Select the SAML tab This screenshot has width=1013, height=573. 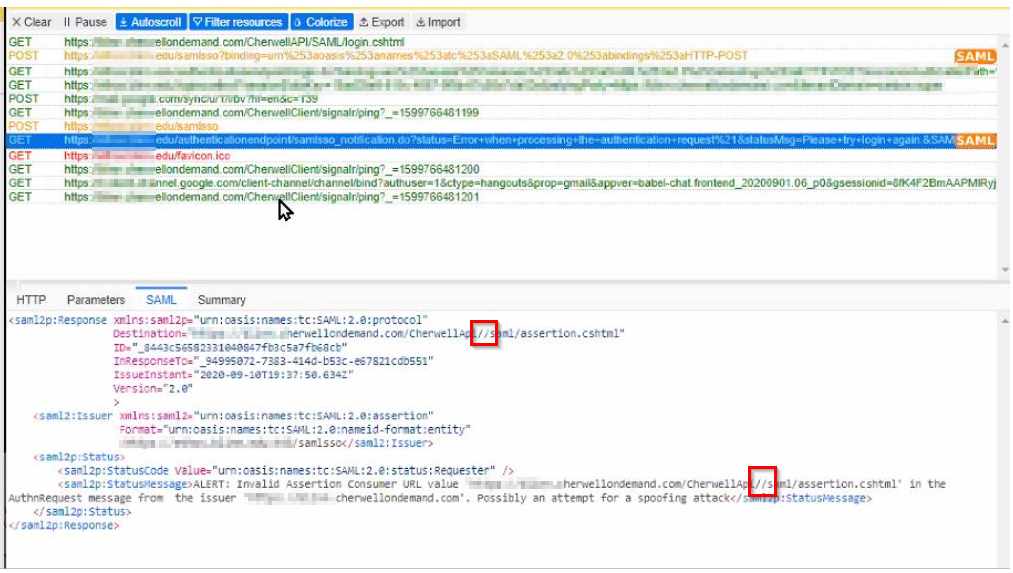pyautogui.click(x=161, y=300)
